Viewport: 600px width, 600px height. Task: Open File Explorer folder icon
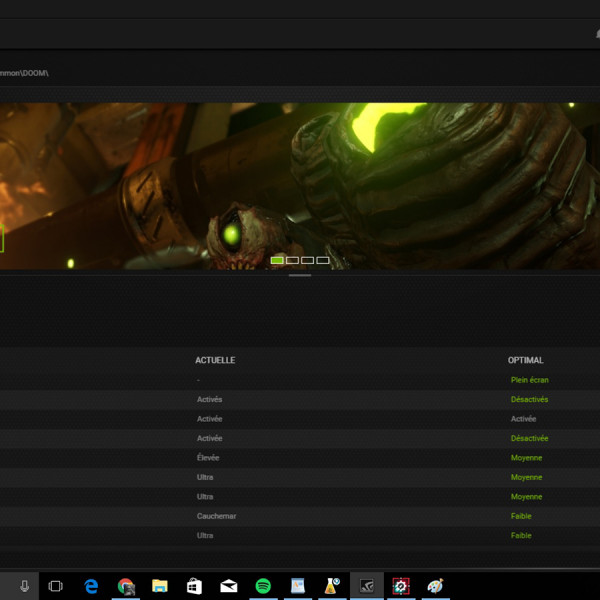pyautogui.click(x=159, y=586)
